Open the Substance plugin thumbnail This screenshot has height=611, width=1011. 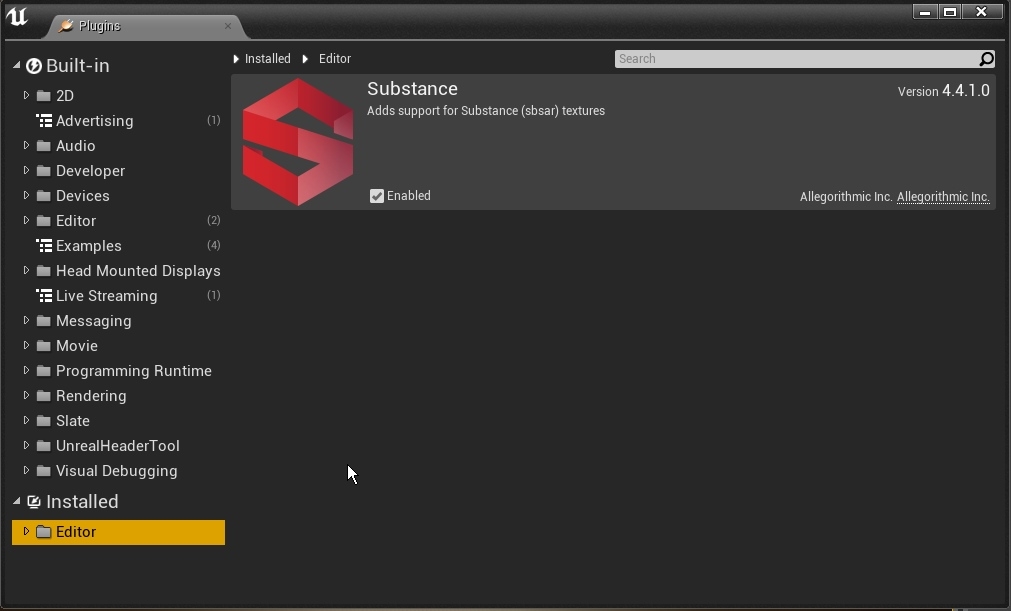coord(297,141)
